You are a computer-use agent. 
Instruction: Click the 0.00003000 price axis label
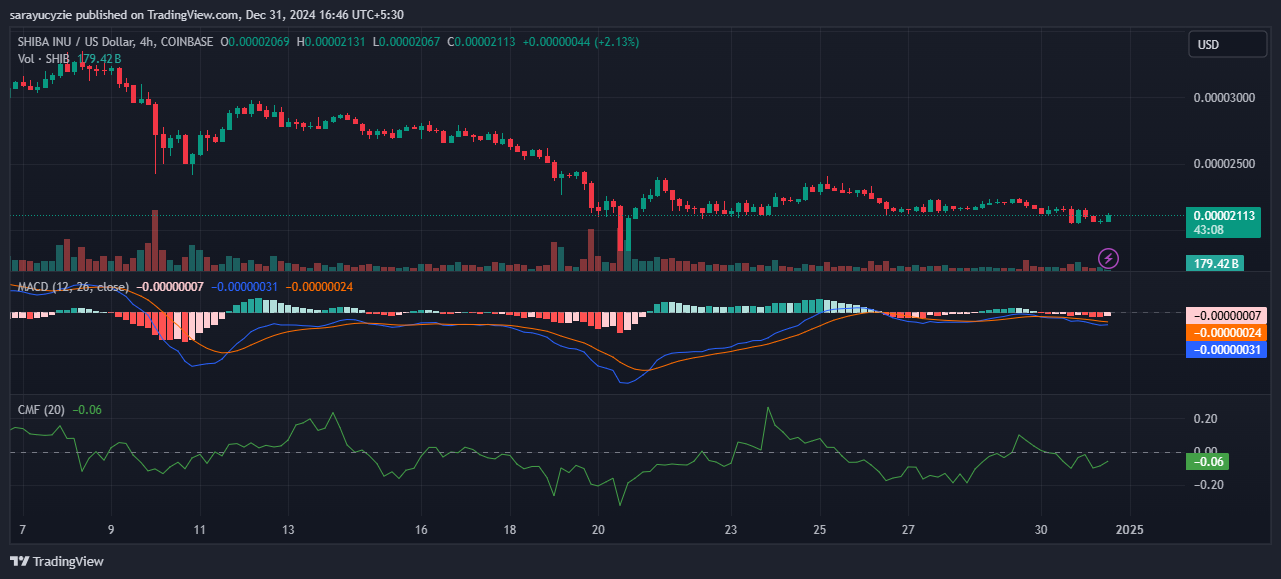pos(1225,98)
